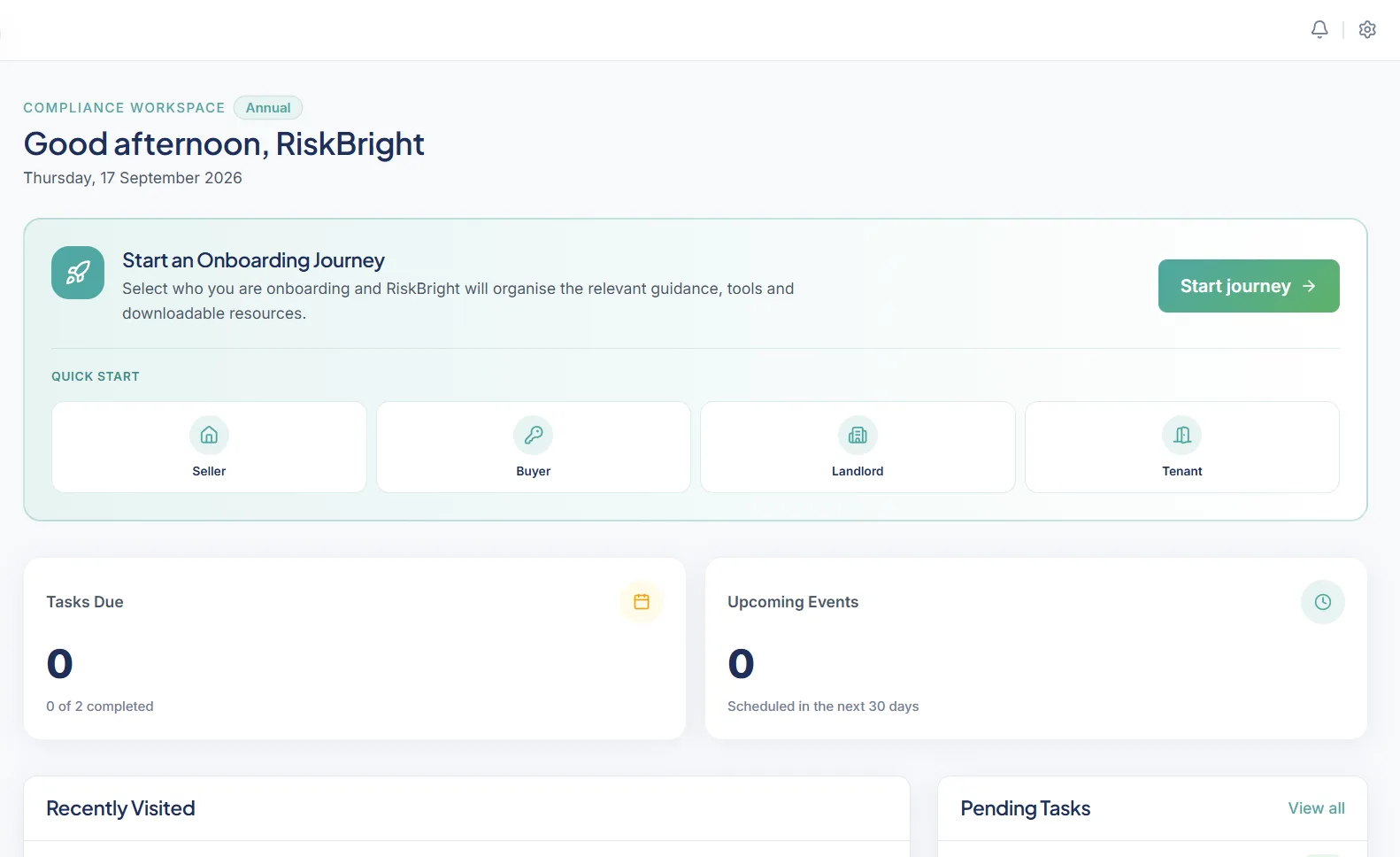Image resolution: width=1400 pixels, height=857 pixels.
Task: Open the Tasks Due card title
Action: [85, 602]
